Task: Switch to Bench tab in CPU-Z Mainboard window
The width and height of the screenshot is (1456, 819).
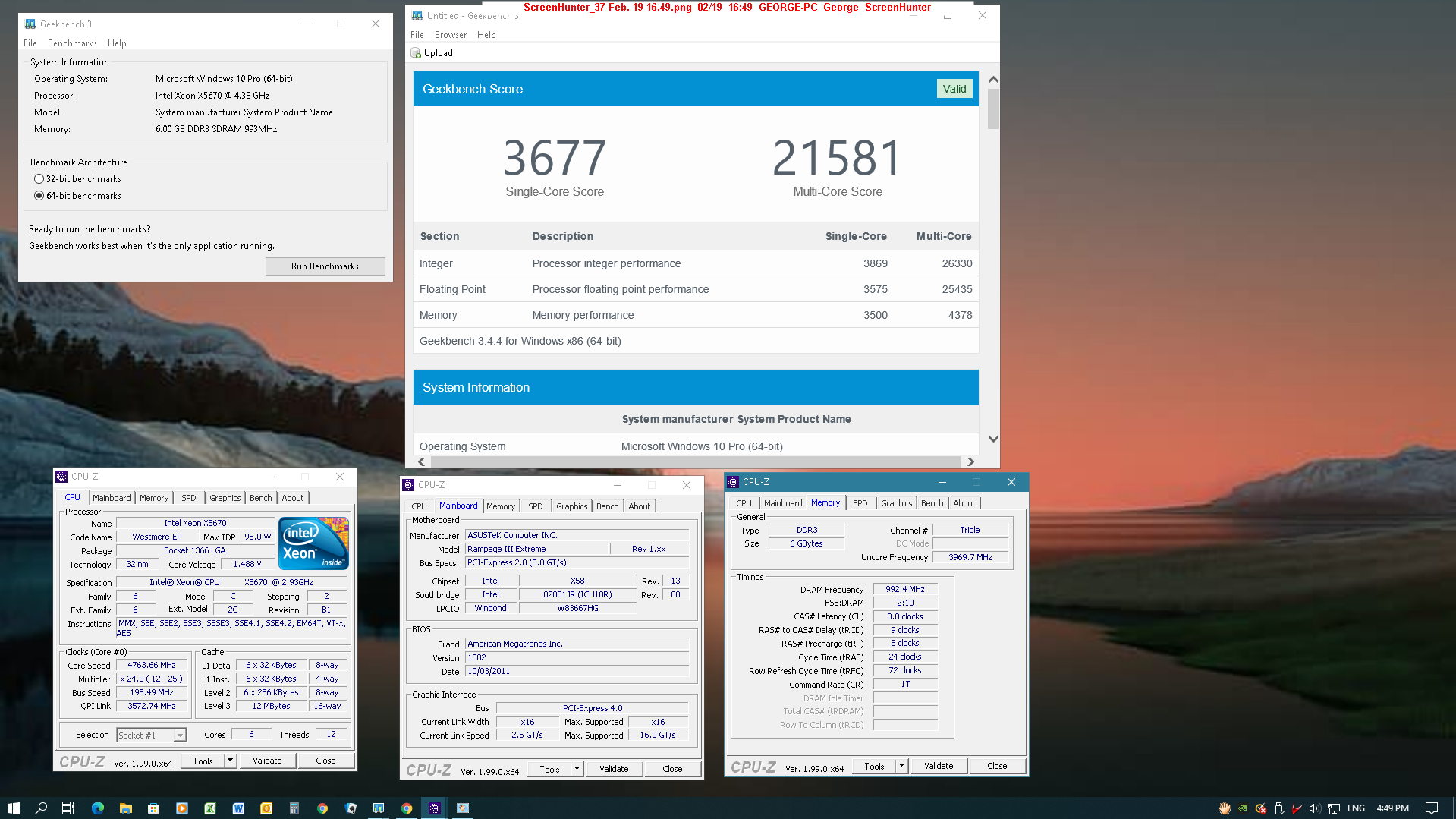Action: pyautogui.click(x=607, y=506)
